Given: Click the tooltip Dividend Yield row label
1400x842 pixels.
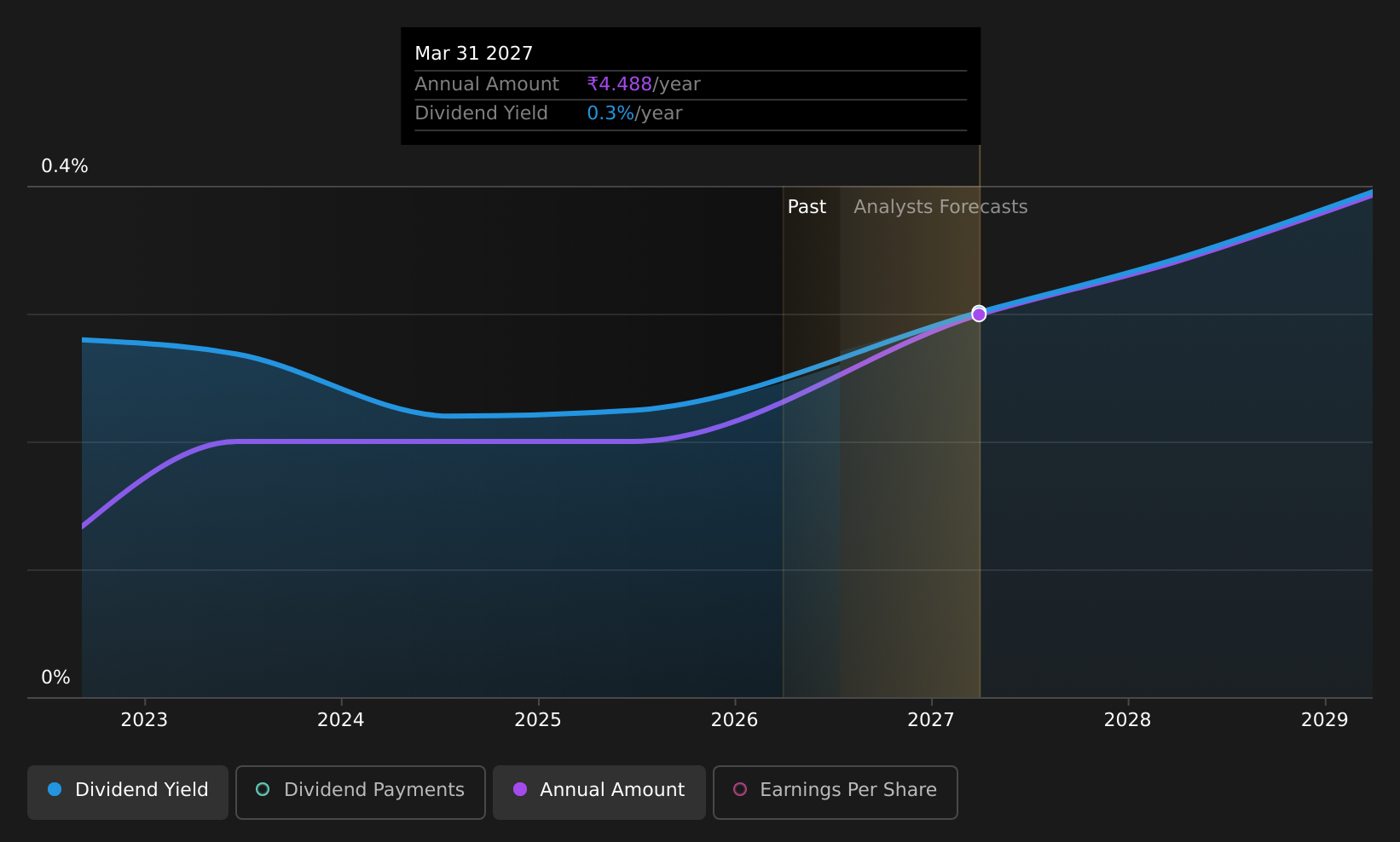Looking at the screenshot, I should [481, 113].
